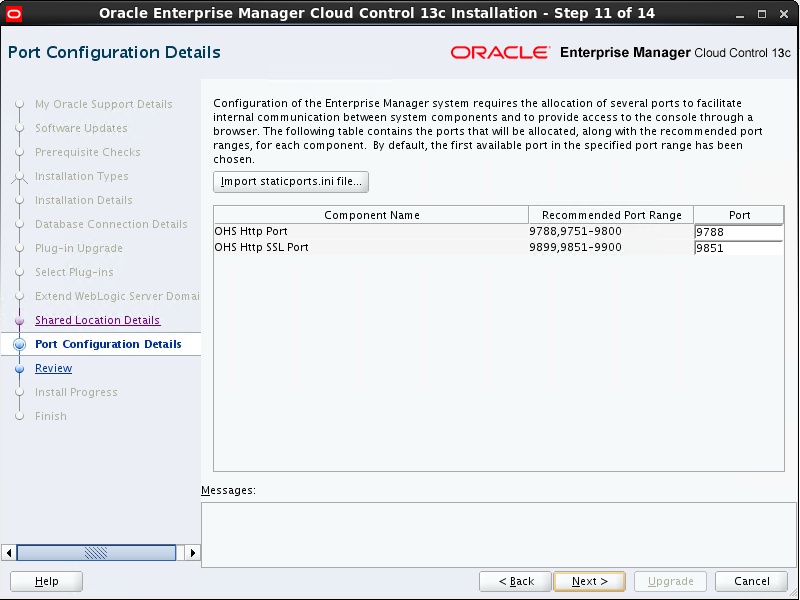Screen dimensions: 800x600
Task: Click the range value 9899,9851-9900
Action: click(575, 247)
